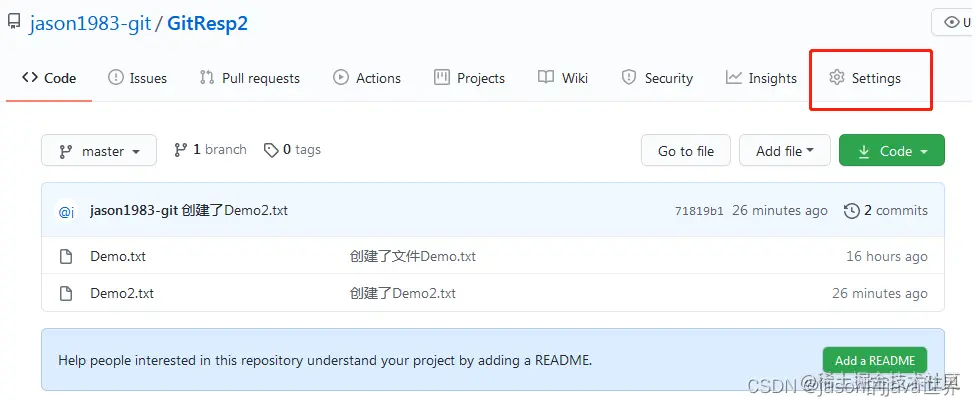Click Demo2.txt row '26 minutes ago' timestamp

pyautogui.click(x=880, y=293)
